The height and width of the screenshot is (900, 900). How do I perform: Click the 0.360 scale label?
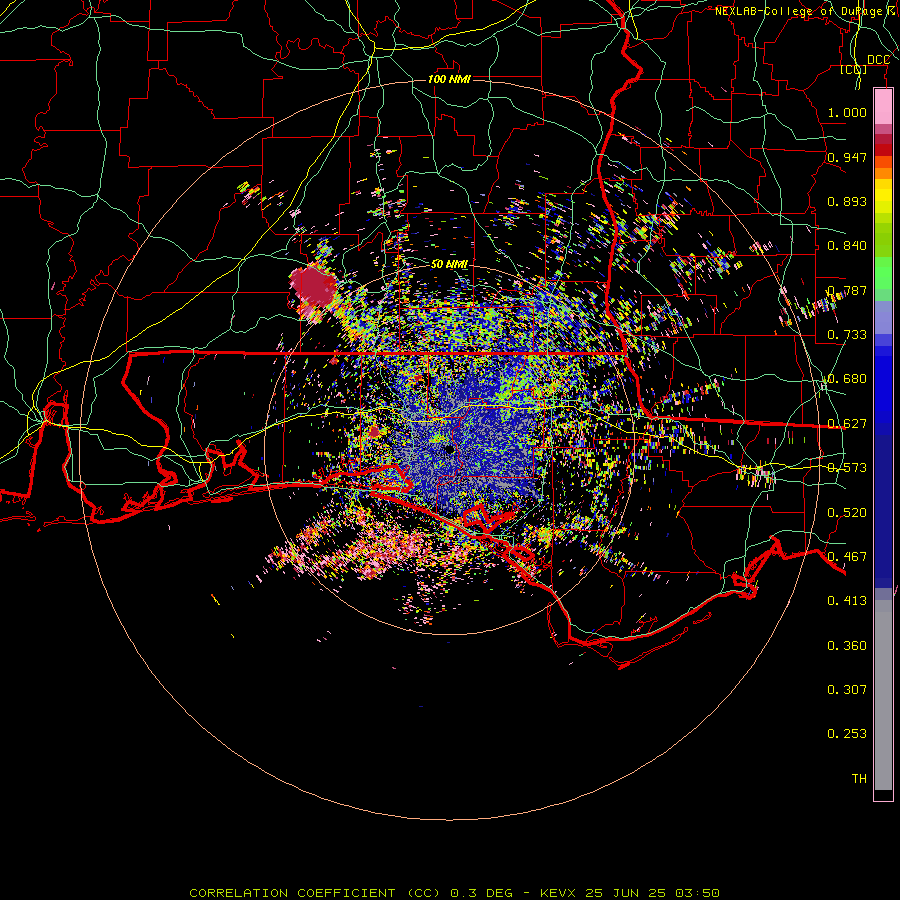click(x=847, y=646)
